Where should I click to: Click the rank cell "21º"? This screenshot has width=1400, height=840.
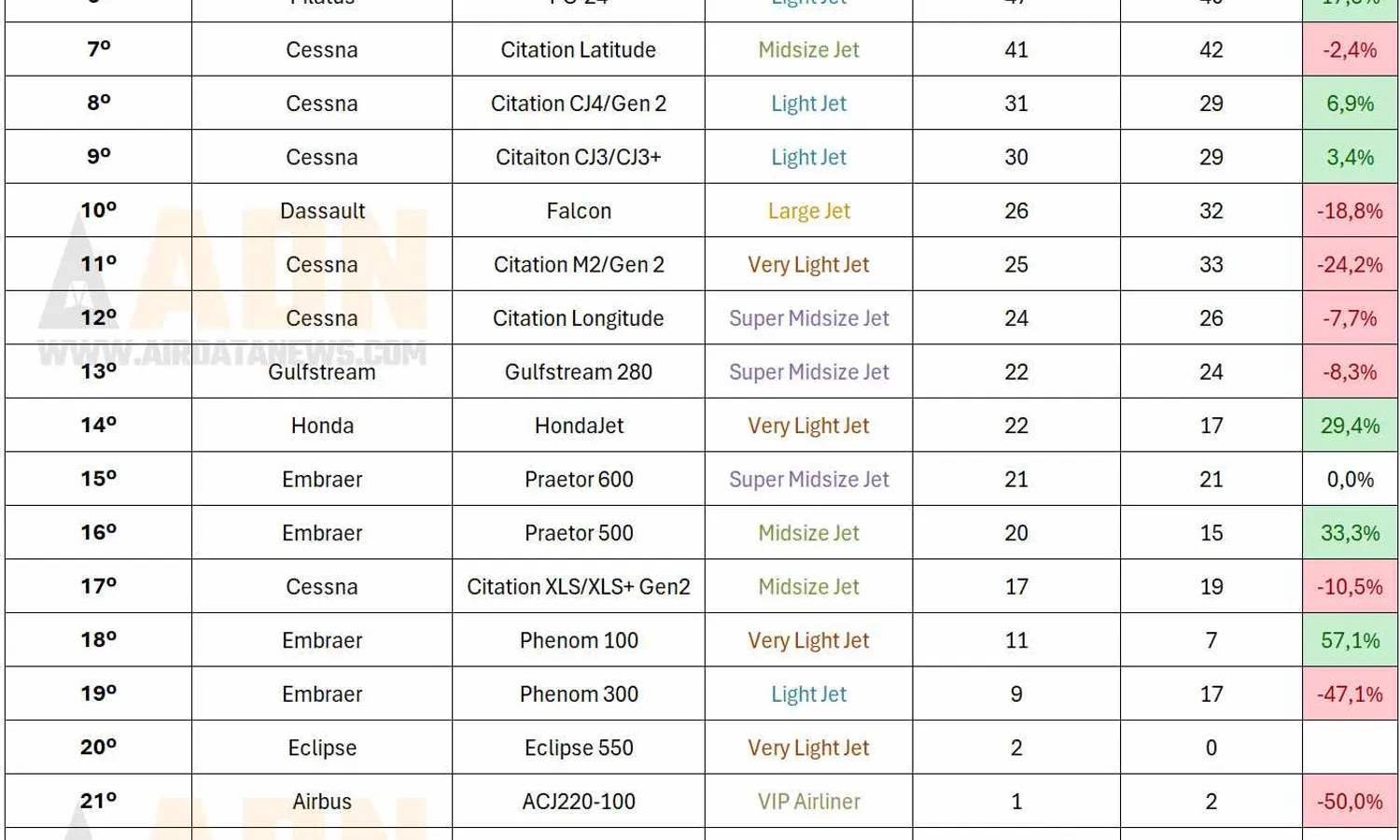[x=98, y=802]
